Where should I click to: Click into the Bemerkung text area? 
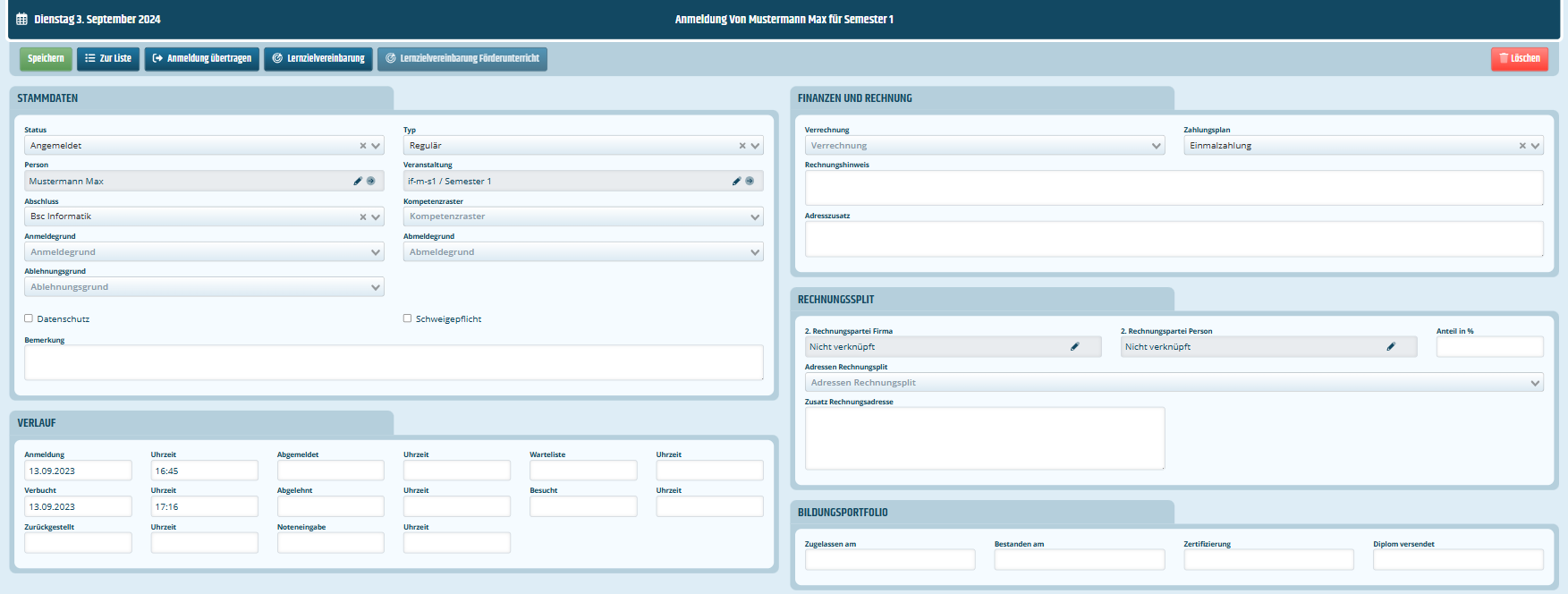[x=394, y=362]
